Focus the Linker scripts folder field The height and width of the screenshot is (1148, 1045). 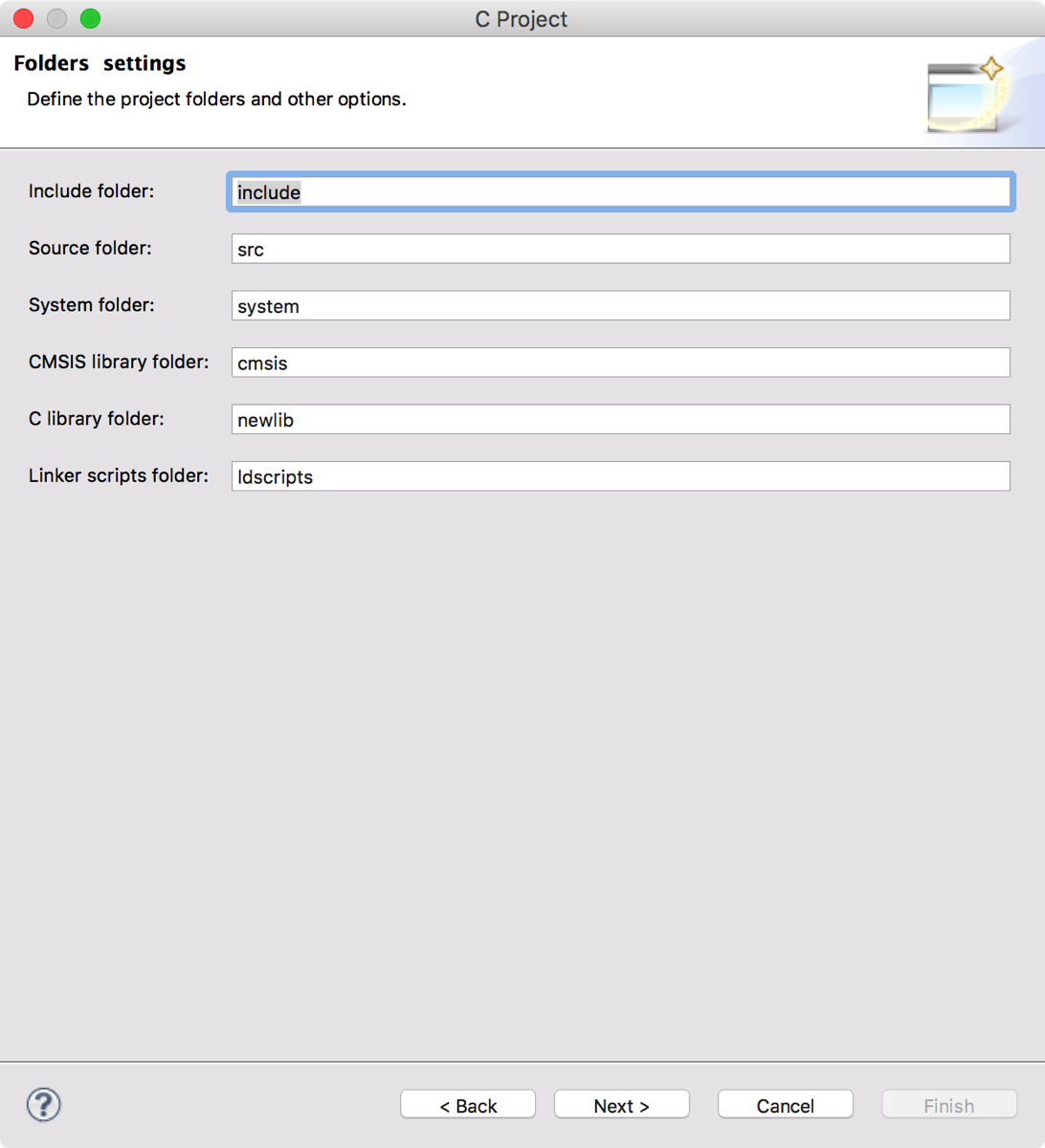pos(620,476)
